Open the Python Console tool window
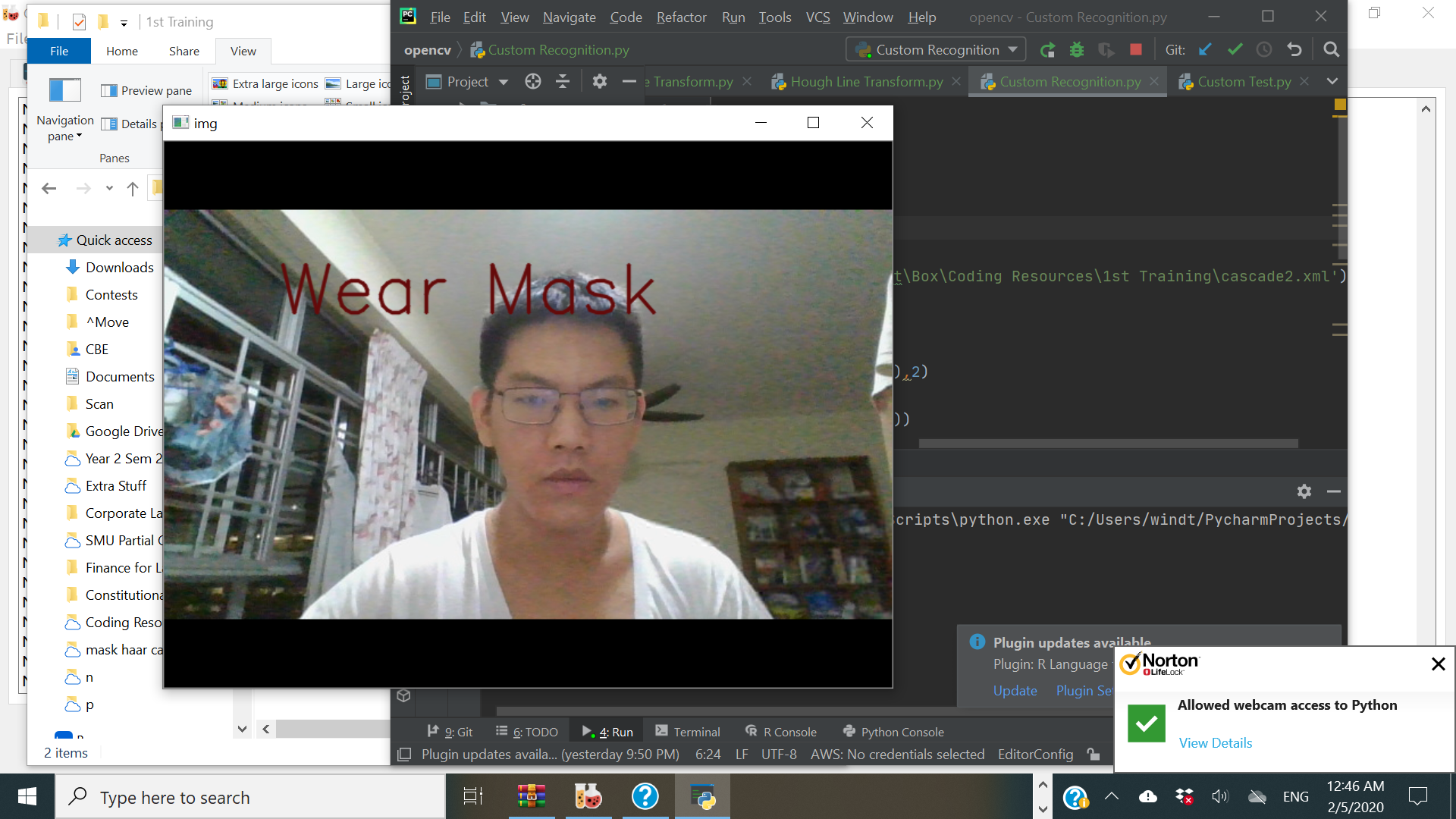Screen dimensions: 1456x819 click(x=893, y=732)
